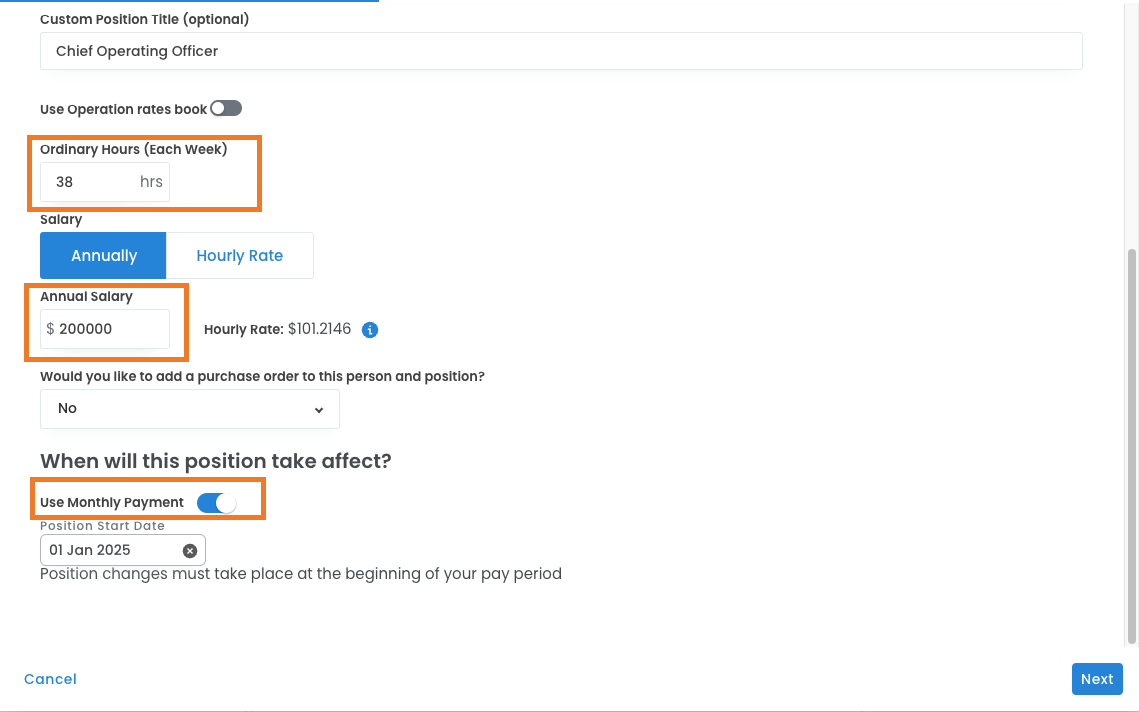Click the Ordinary Hours input showing 38
This screenshot has width=1139, height=712.
pyautogui.click(x=90, y=183)
